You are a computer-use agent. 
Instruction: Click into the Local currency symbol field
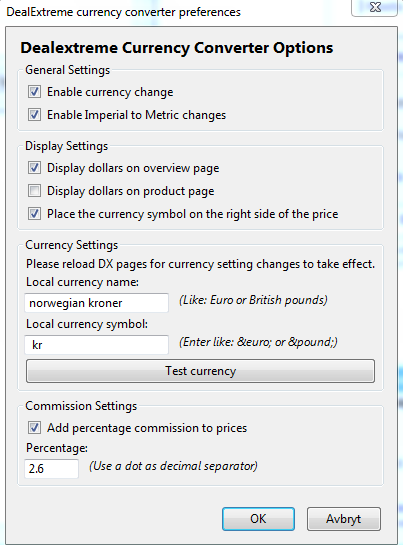coord(97,345)
